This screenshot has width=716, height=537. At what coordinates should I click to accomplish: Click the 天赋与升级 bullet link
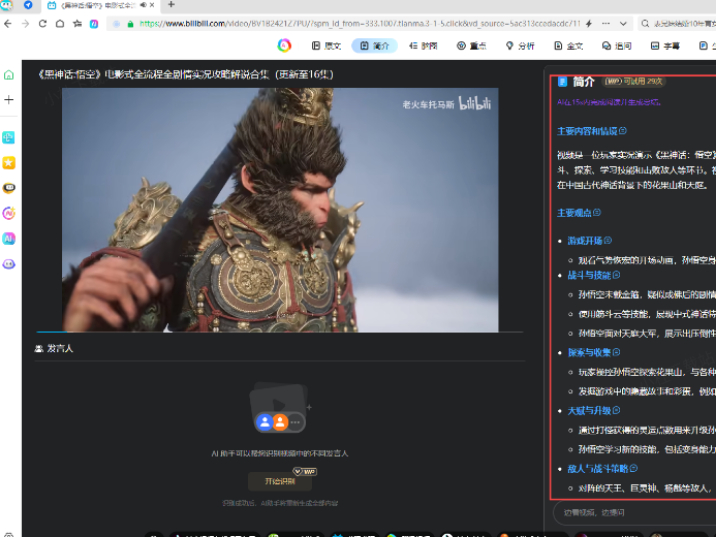(594, 411)
